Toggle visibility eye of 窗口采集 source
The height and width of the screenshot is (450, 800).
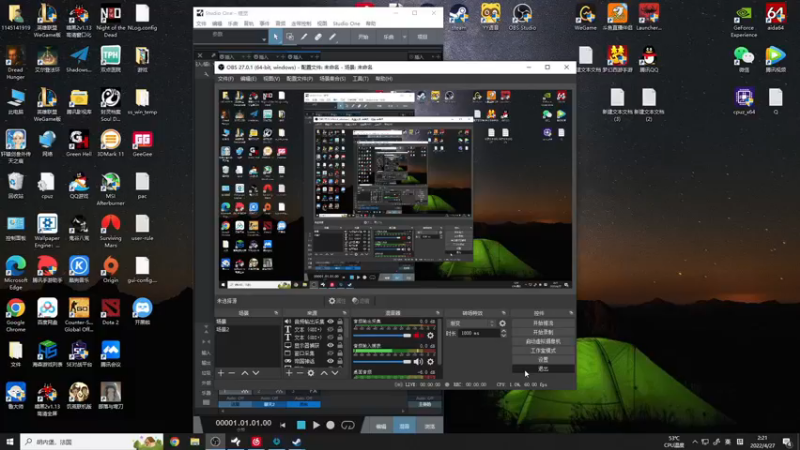point(331,353)
